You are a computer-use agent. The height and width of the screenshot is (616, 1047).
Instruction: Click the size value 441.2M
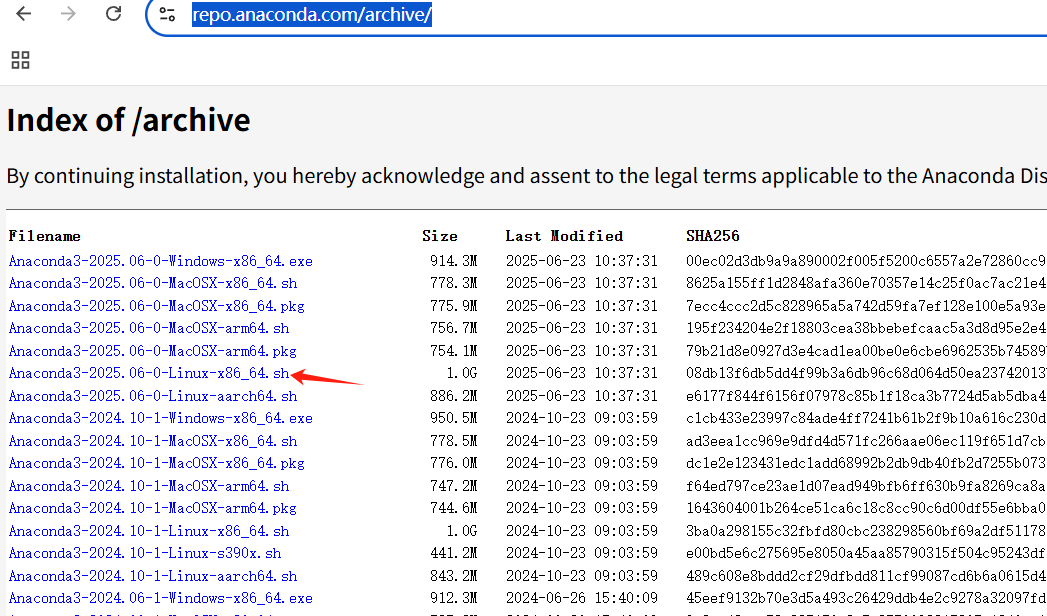point(453,553)
